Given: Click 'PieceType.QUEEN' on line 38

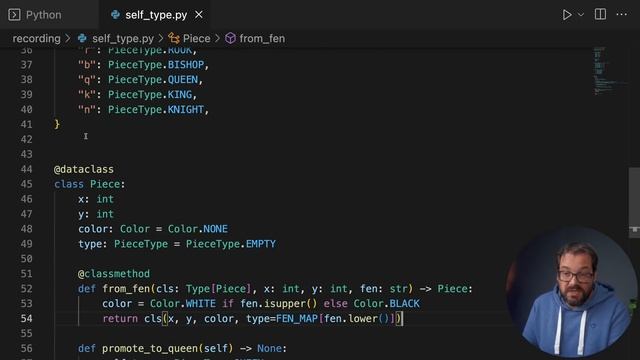Looking at the screenshot, I should coord(153,80).
